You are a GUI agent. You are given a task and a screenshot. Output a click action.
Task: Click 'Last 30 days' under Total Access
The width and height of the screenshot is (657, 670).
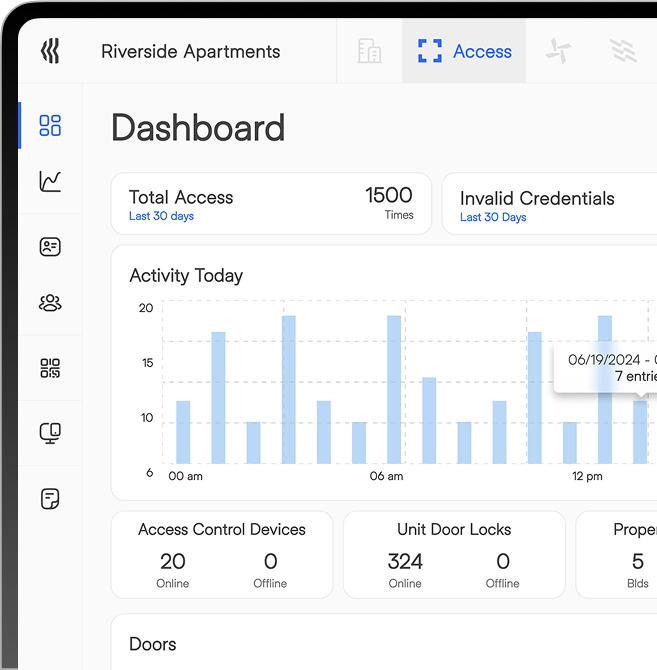coord(161,216)
